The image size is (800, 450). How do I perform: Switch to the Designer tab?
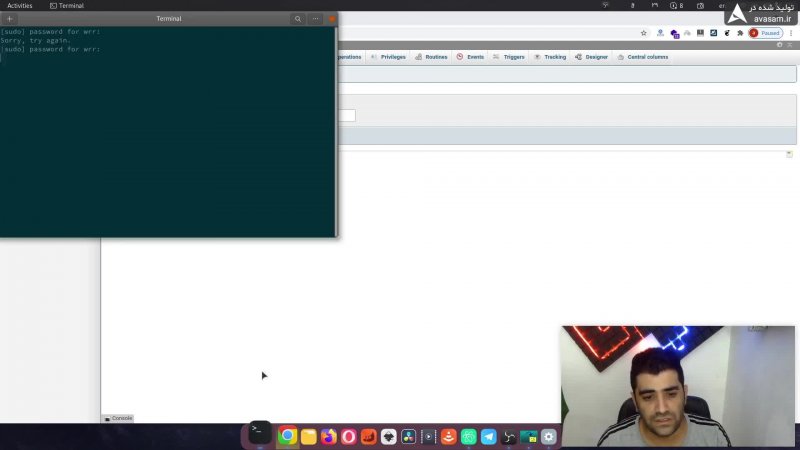[591, 57]
